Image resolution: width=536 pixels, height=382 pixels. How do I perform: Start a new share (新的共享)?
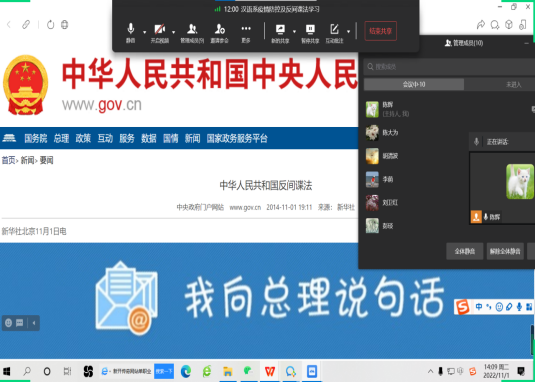tap(280, 33)
